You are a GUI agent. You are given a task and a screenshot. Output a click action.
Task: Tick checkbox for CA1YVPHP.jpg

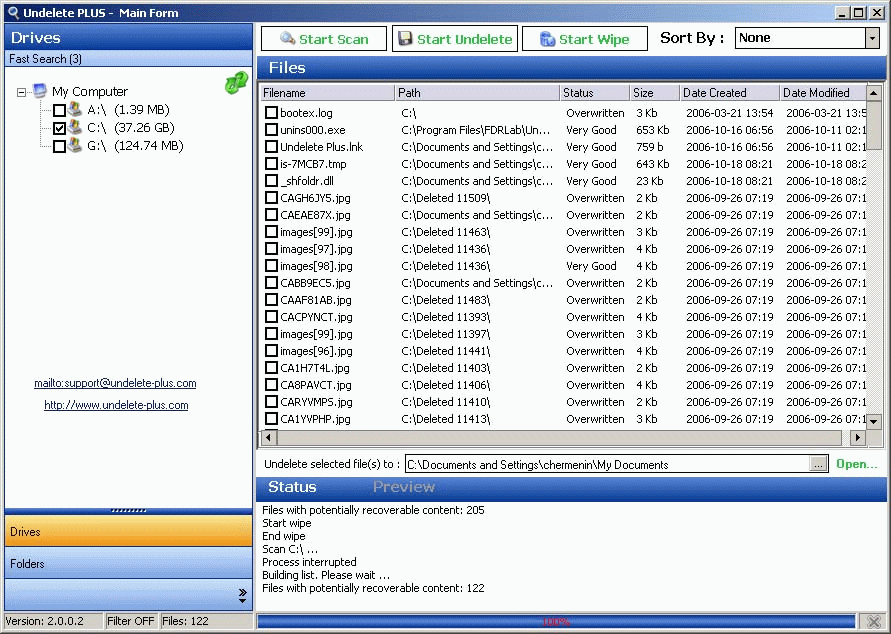click(272, 419)
